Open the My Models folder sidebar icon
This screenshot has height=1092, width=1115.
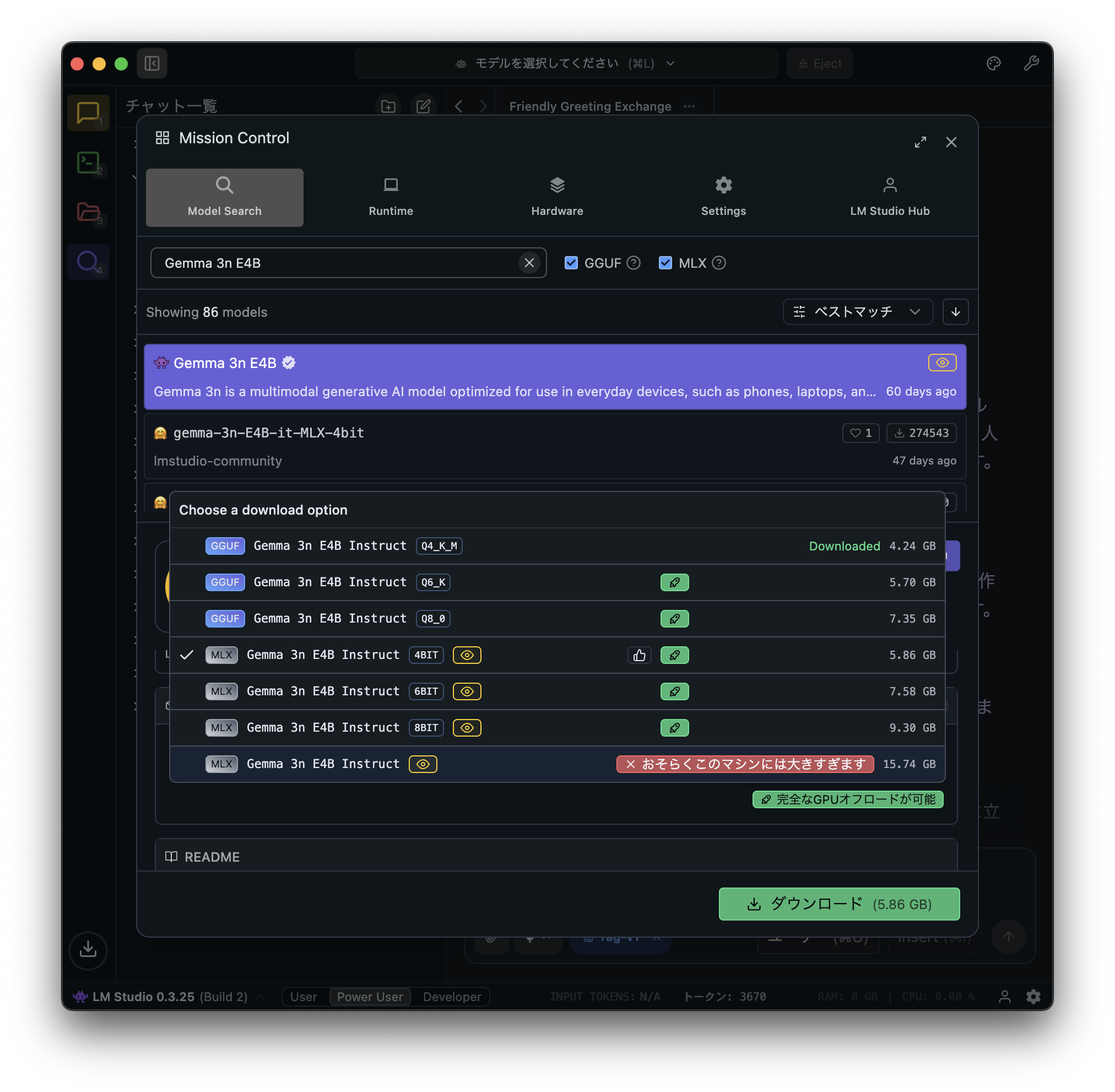pyautogui.click(x=88, y=212)
